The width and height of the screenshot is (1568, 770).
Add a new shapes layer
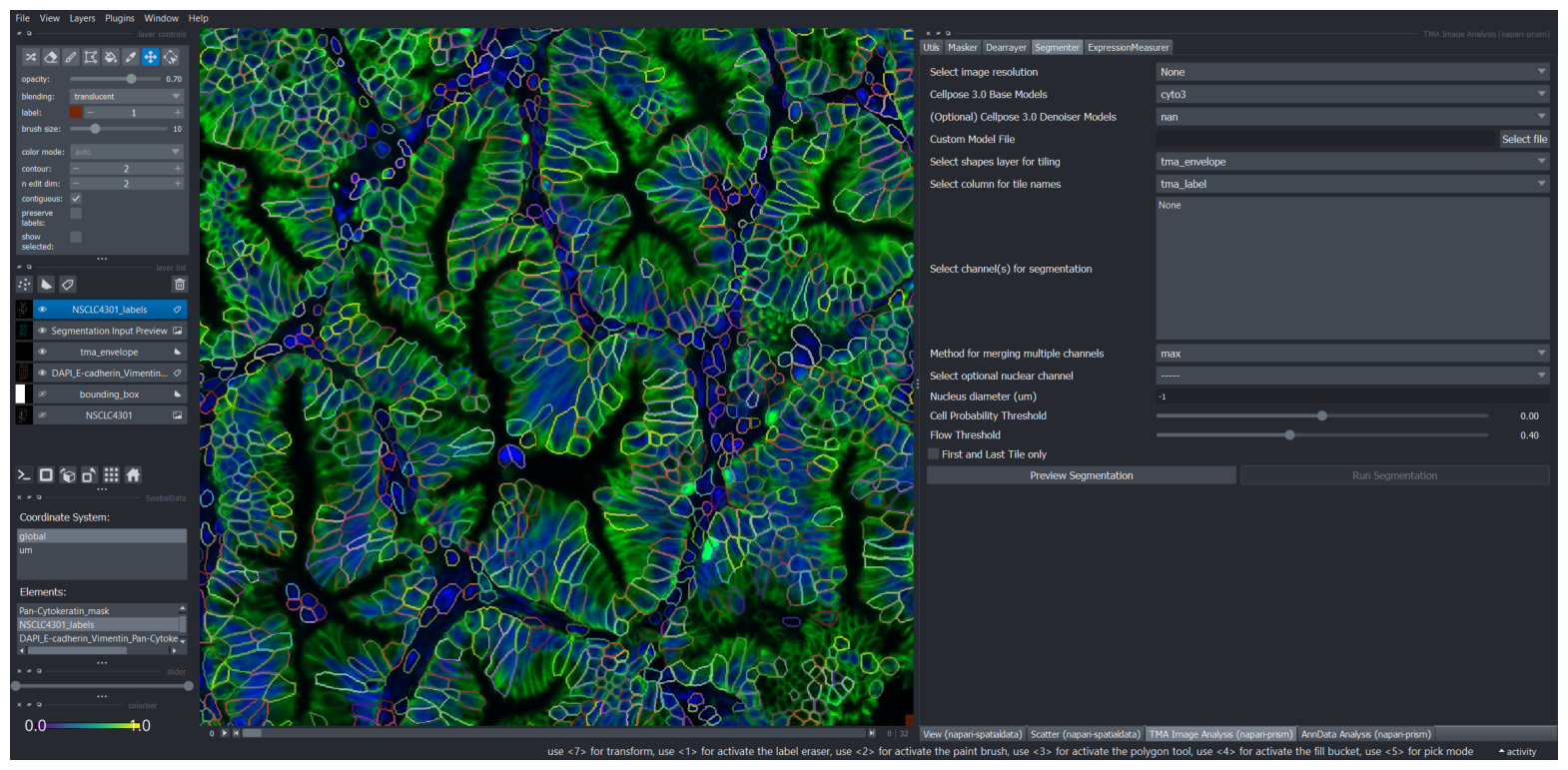click(x=46, y=285)
